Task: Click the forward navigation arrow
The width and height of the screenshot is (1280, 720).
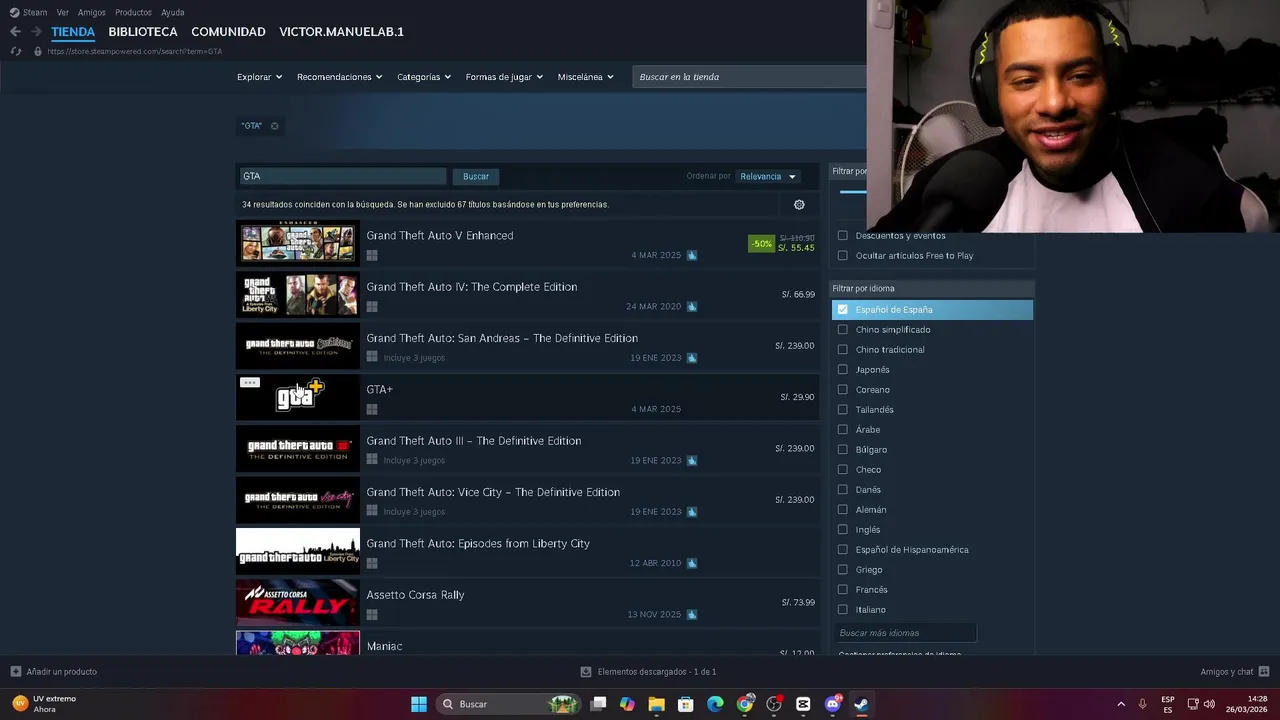Action: pyautogui.click(x=36, y=32)
